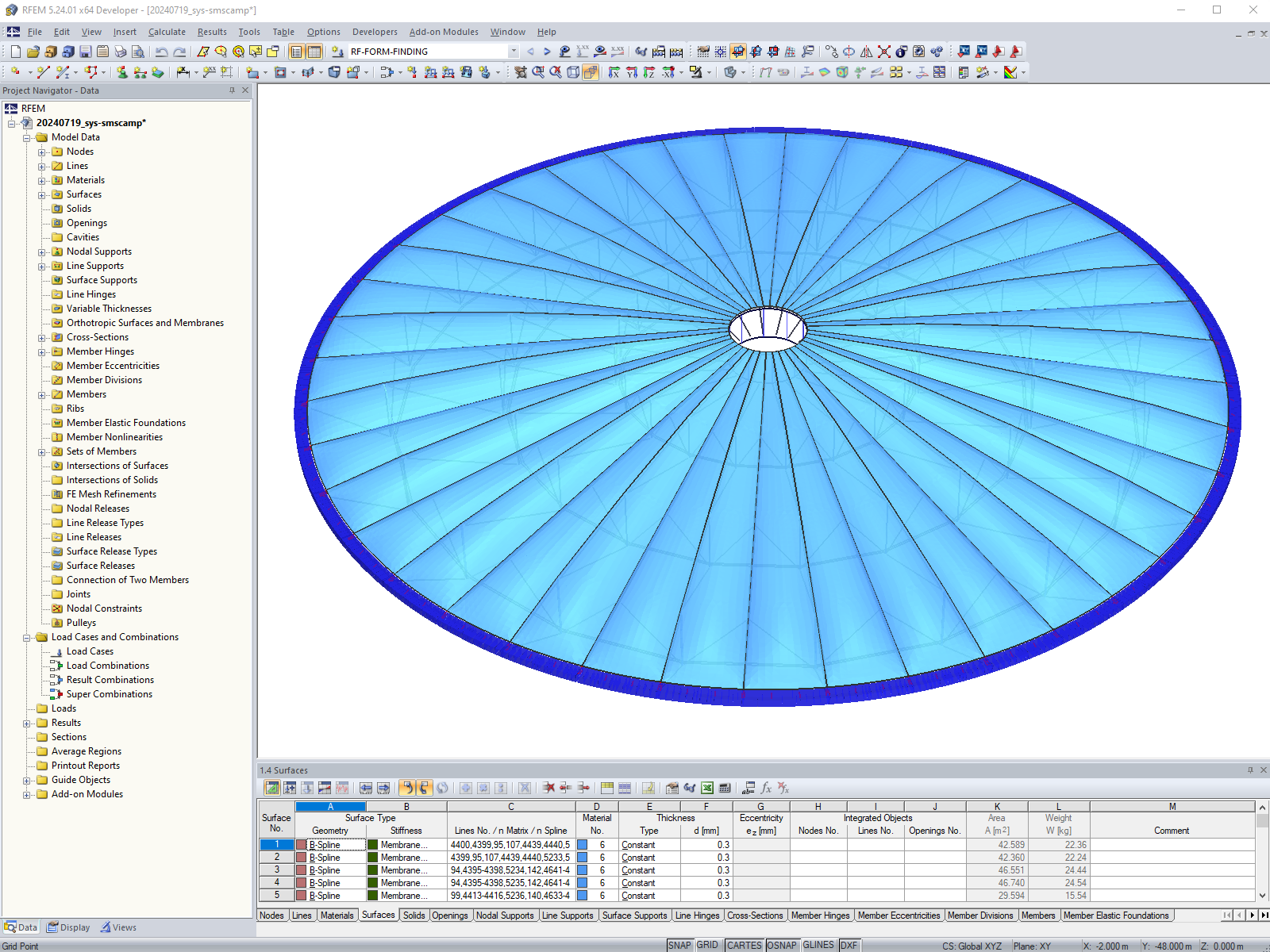
Task: Click the Isometric view icon
Action: (572, 72)
